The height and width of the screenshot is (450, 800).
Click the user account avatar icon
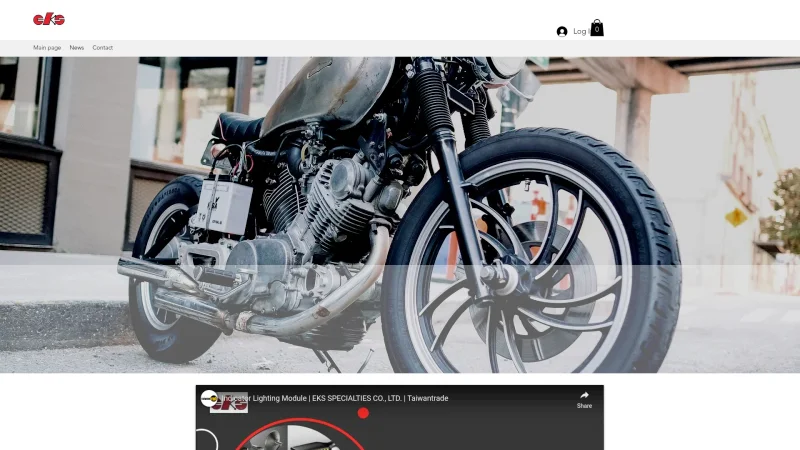click(562, 32)
